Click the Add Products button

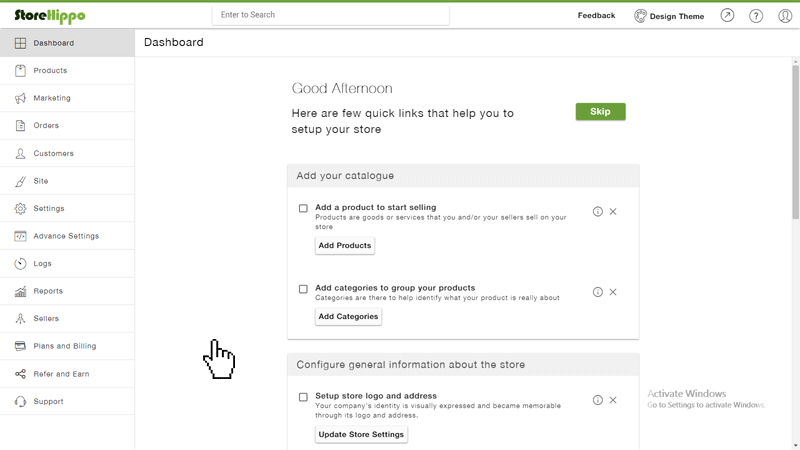(345, 245)
